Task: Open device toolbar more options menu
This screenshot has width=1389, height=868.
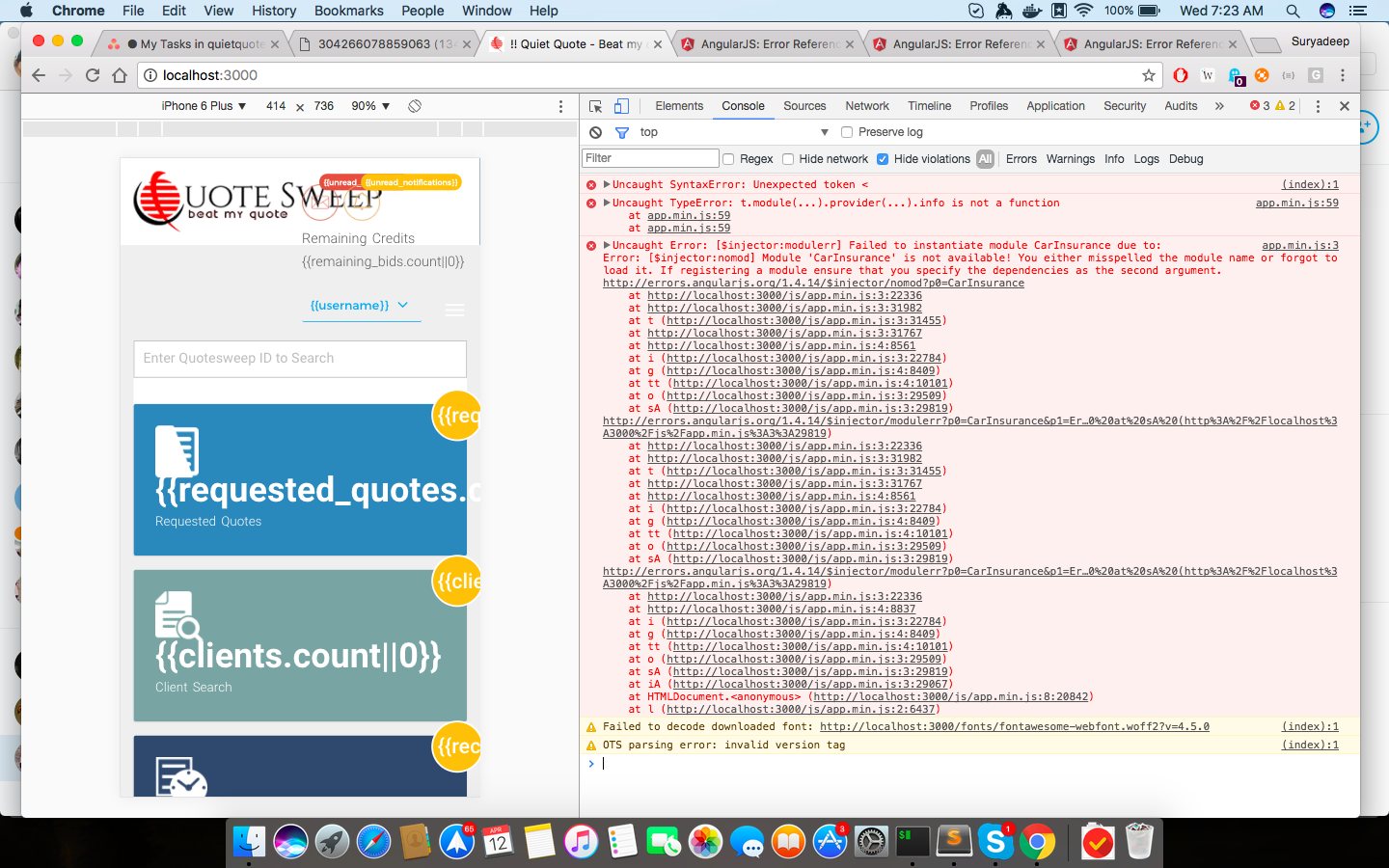Action: 560,106
